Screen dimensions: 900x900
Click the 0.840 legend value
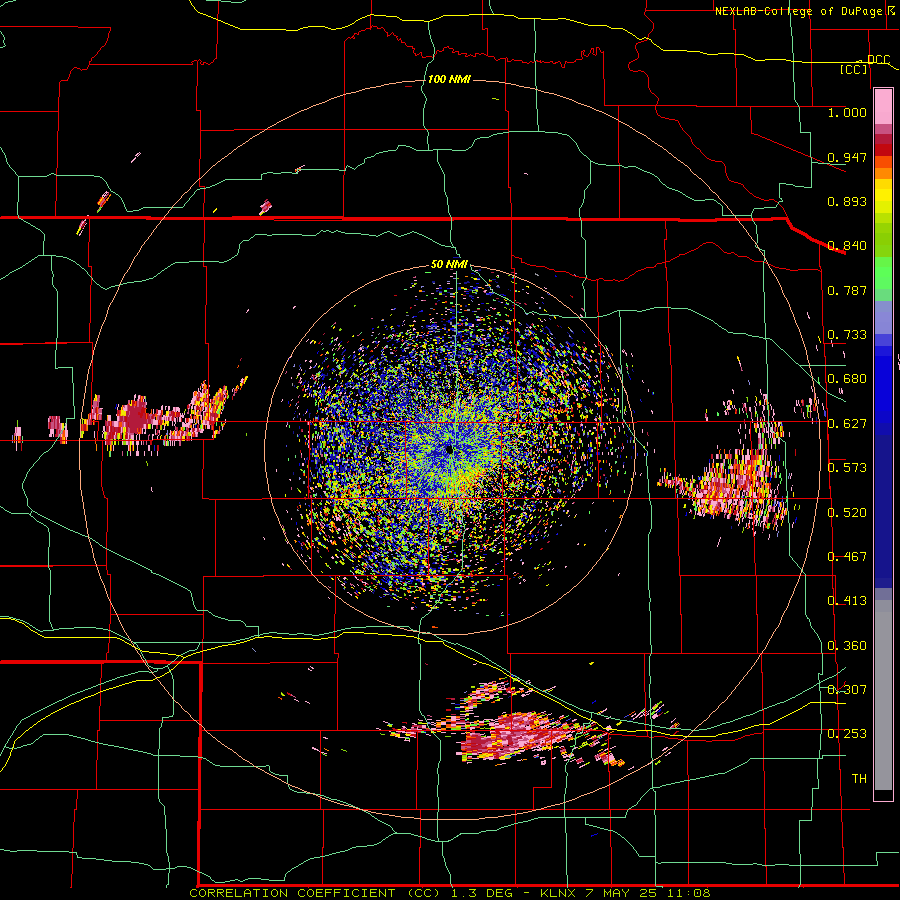pos(847,246)
